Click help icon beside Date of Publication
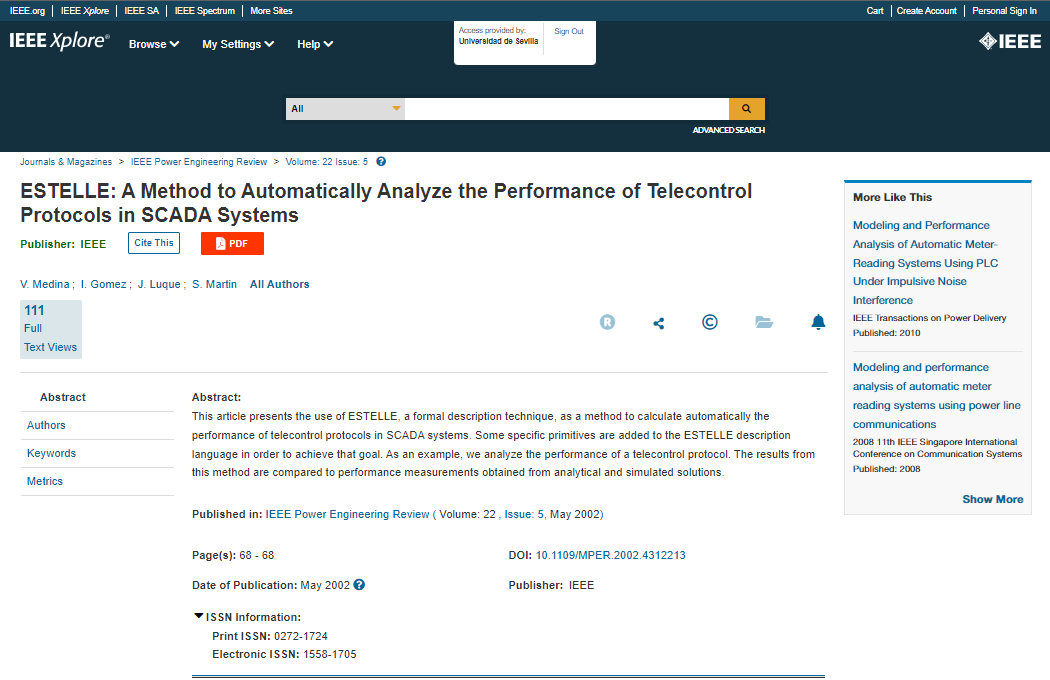Viewport: 1050px width, 680px height. pyautogui.click(x=360, y=585)
